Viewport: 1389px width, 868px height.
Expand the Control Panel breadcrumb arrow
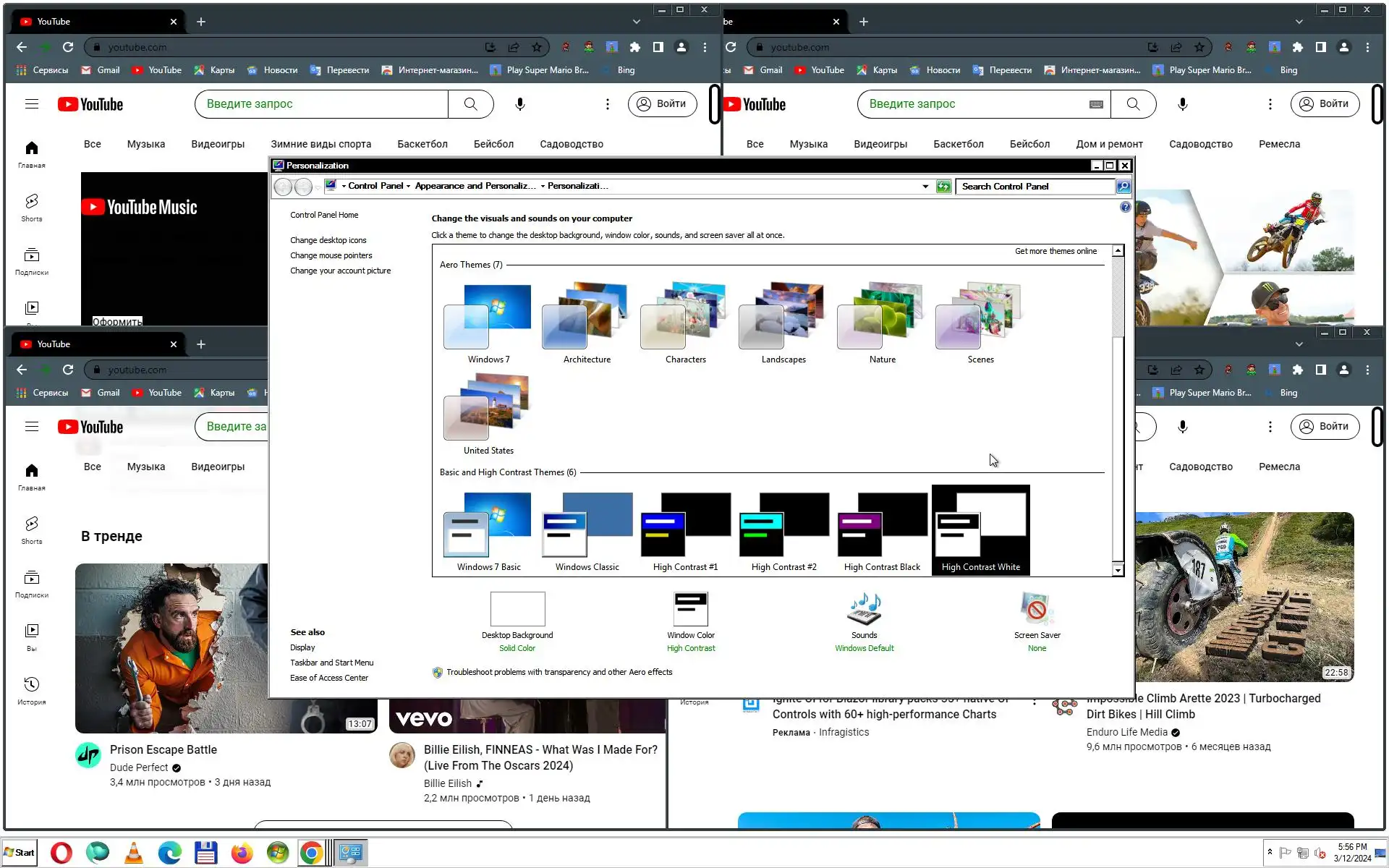point(408,187)
